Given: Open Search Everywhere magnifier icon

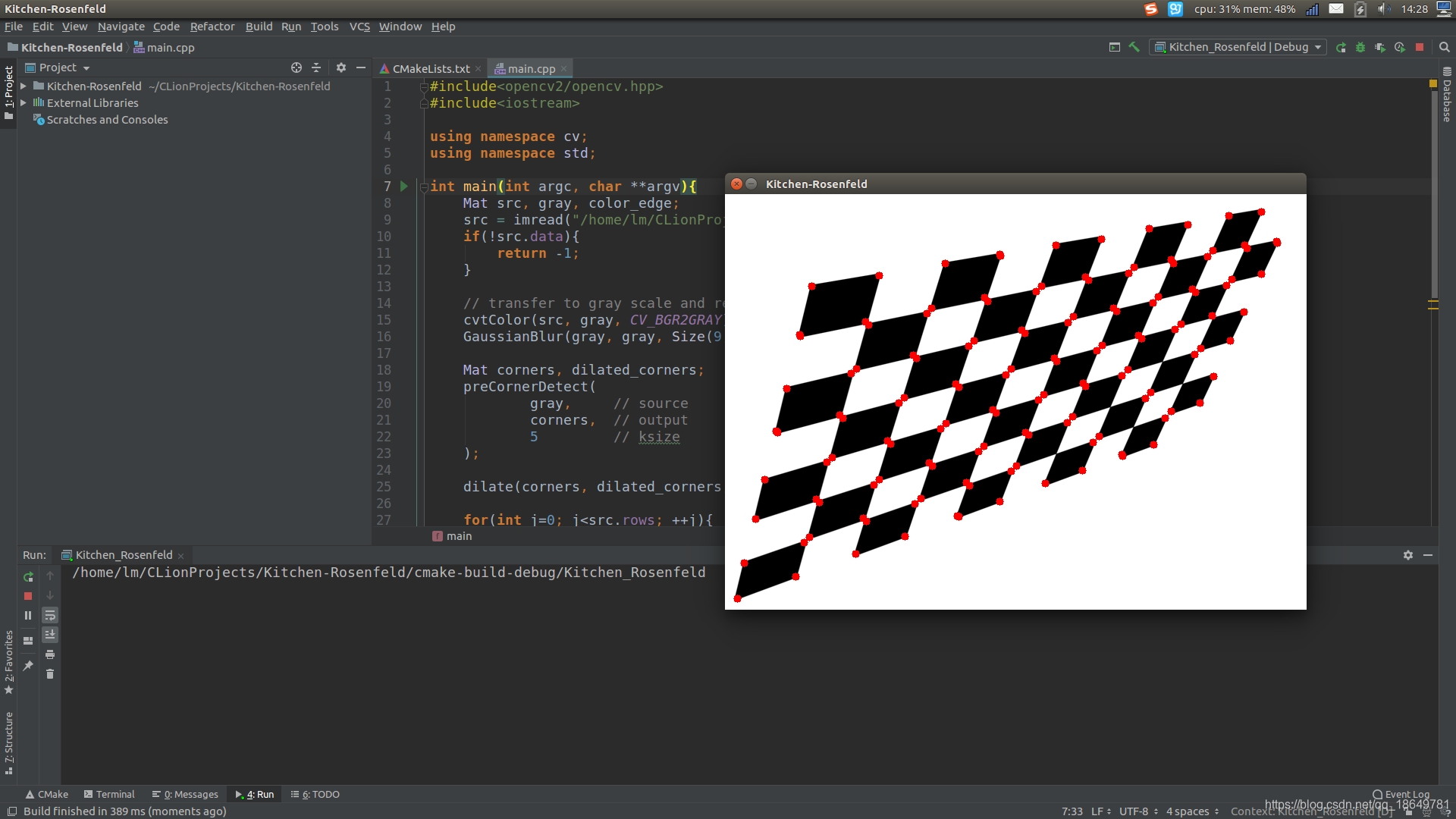Looking at the screenshot, I should [x=1445, y=47].
